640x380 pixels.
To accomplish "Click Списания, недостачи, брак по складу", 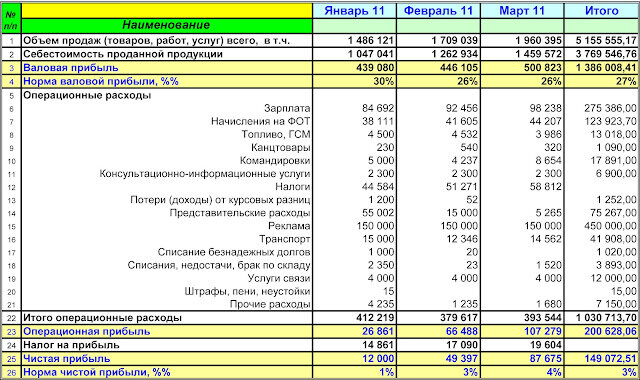I will click(x=219, y=265).
